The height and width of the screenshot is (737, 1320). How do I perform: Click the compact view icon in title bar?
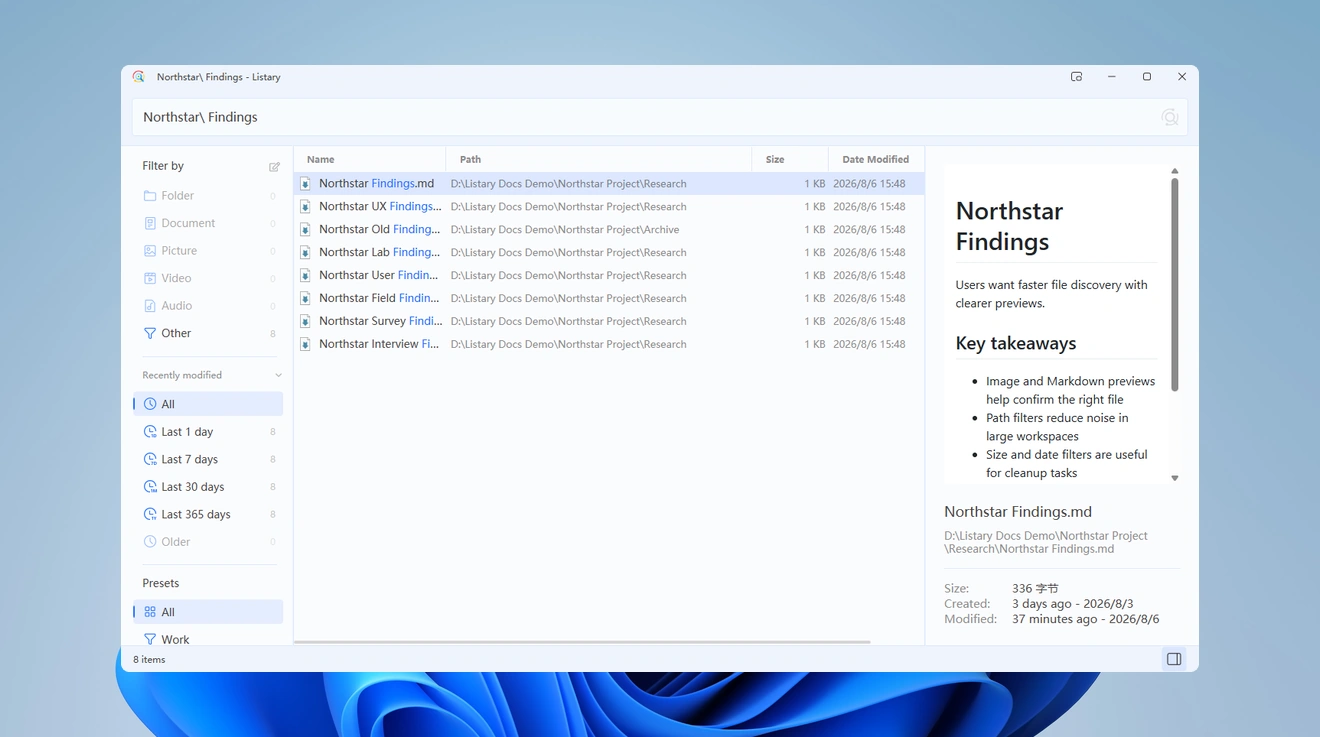click(x=1076, y=77)
